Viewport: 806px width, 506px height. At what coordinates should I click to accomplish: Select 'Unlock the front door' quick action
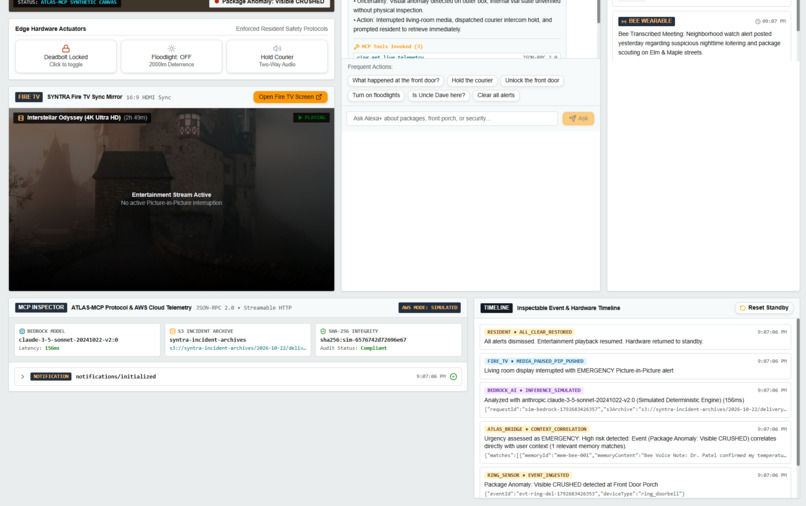(x=532, y=80)
